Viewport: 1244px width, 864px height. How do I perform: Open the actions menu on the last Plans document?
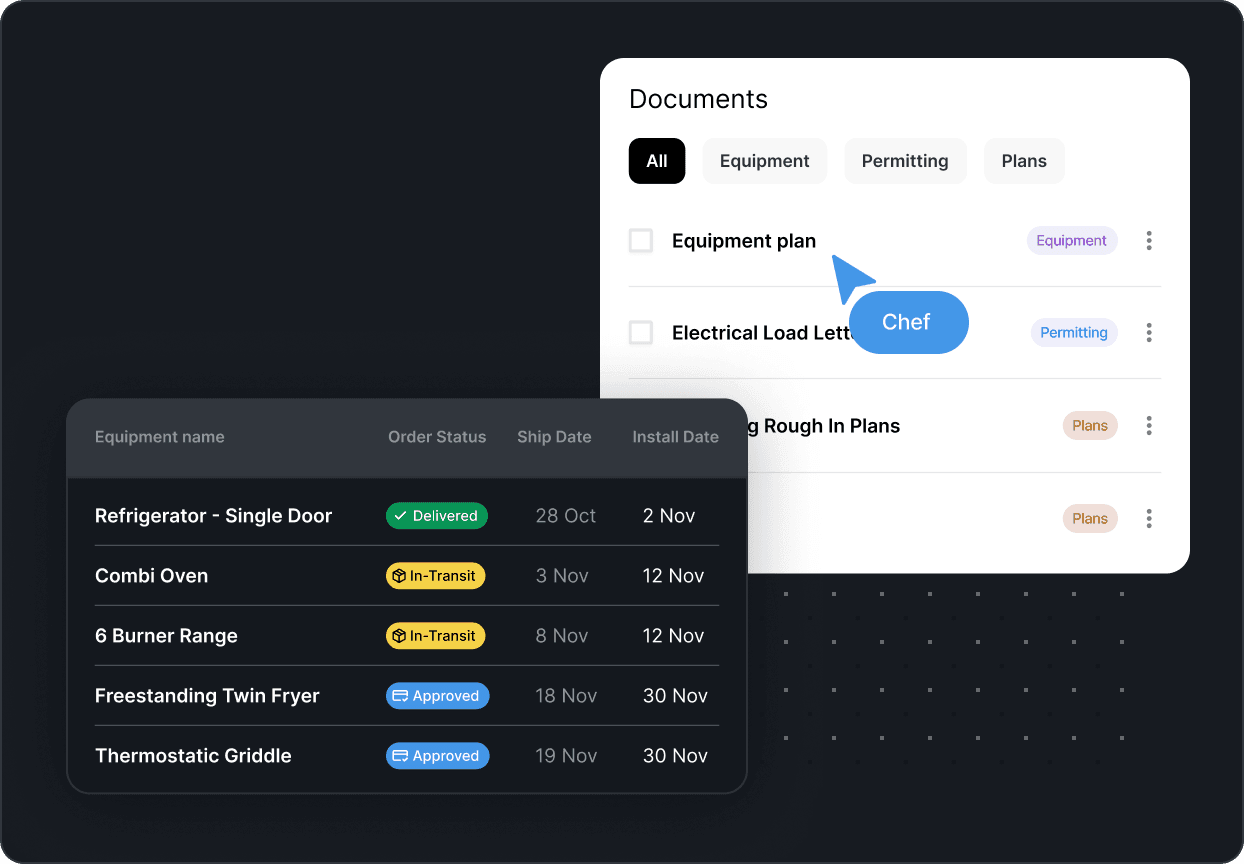tap(1148, 518)
